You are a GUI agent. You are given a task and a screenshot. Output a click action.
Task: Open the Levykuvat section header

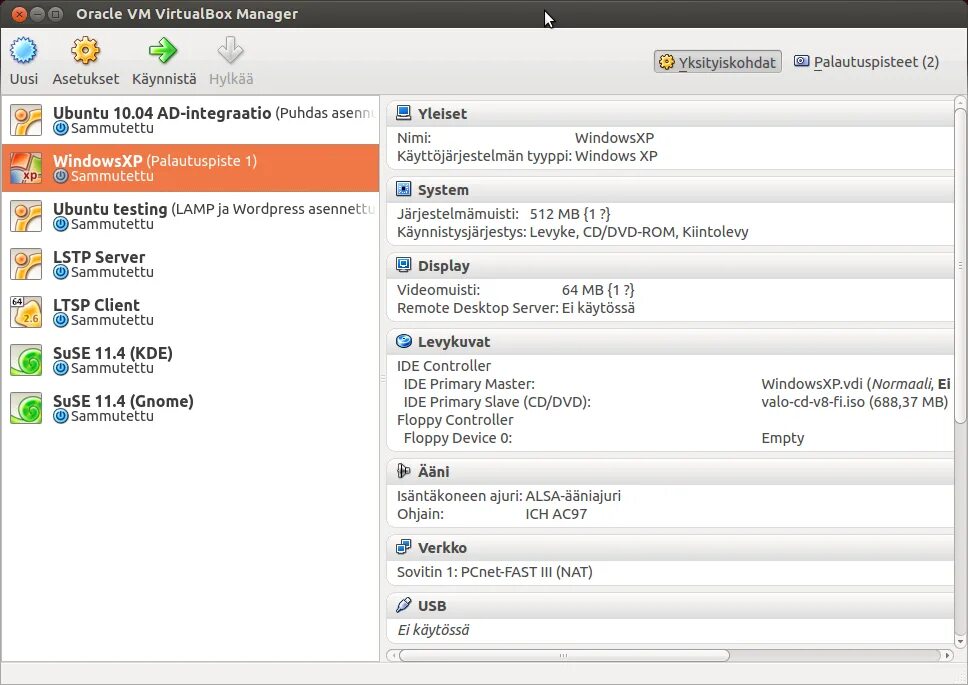tap(670, 341)
